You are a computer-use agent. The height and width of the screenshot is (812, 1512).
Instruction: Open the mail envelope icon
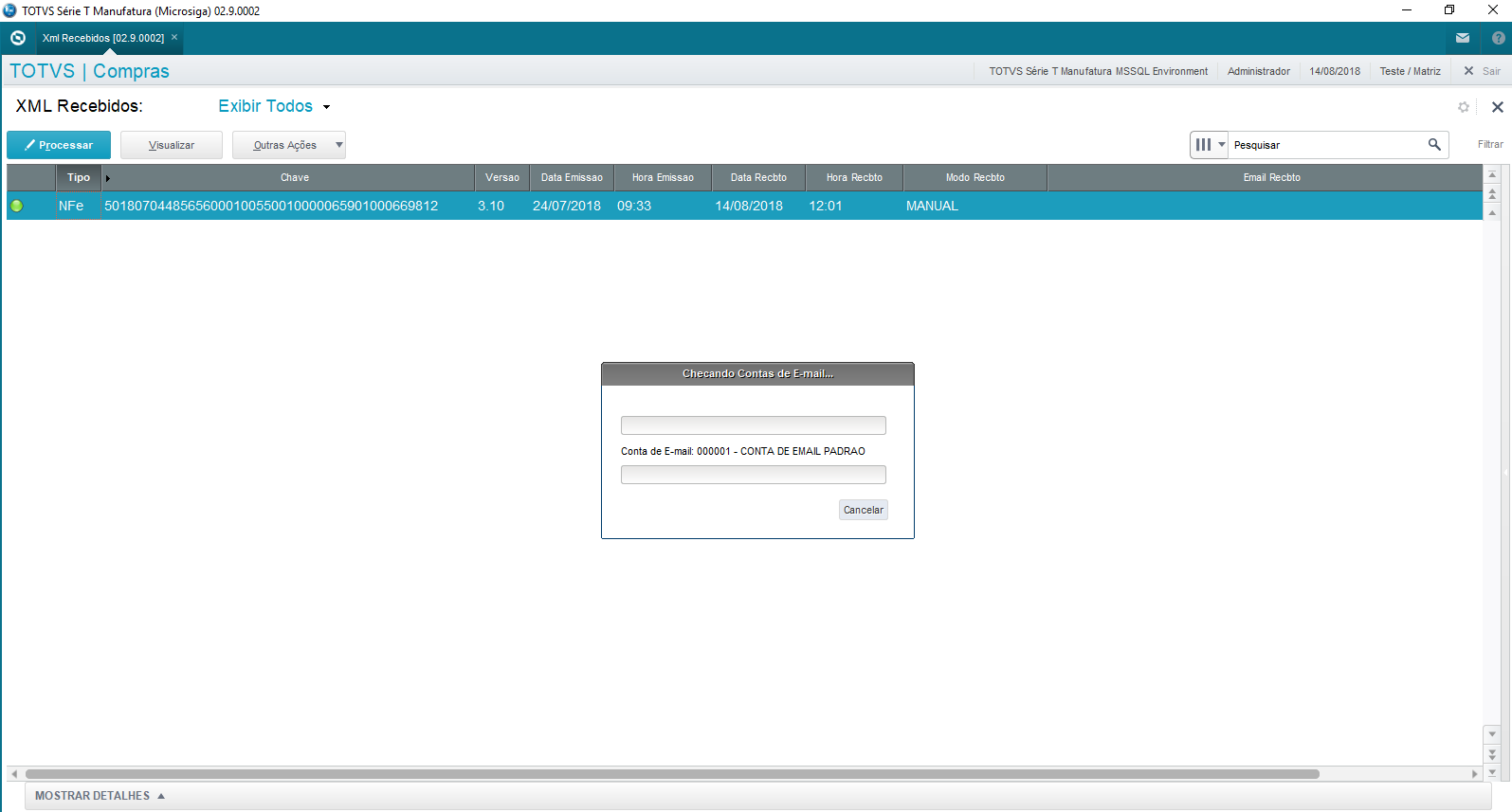coord(1463,38)
